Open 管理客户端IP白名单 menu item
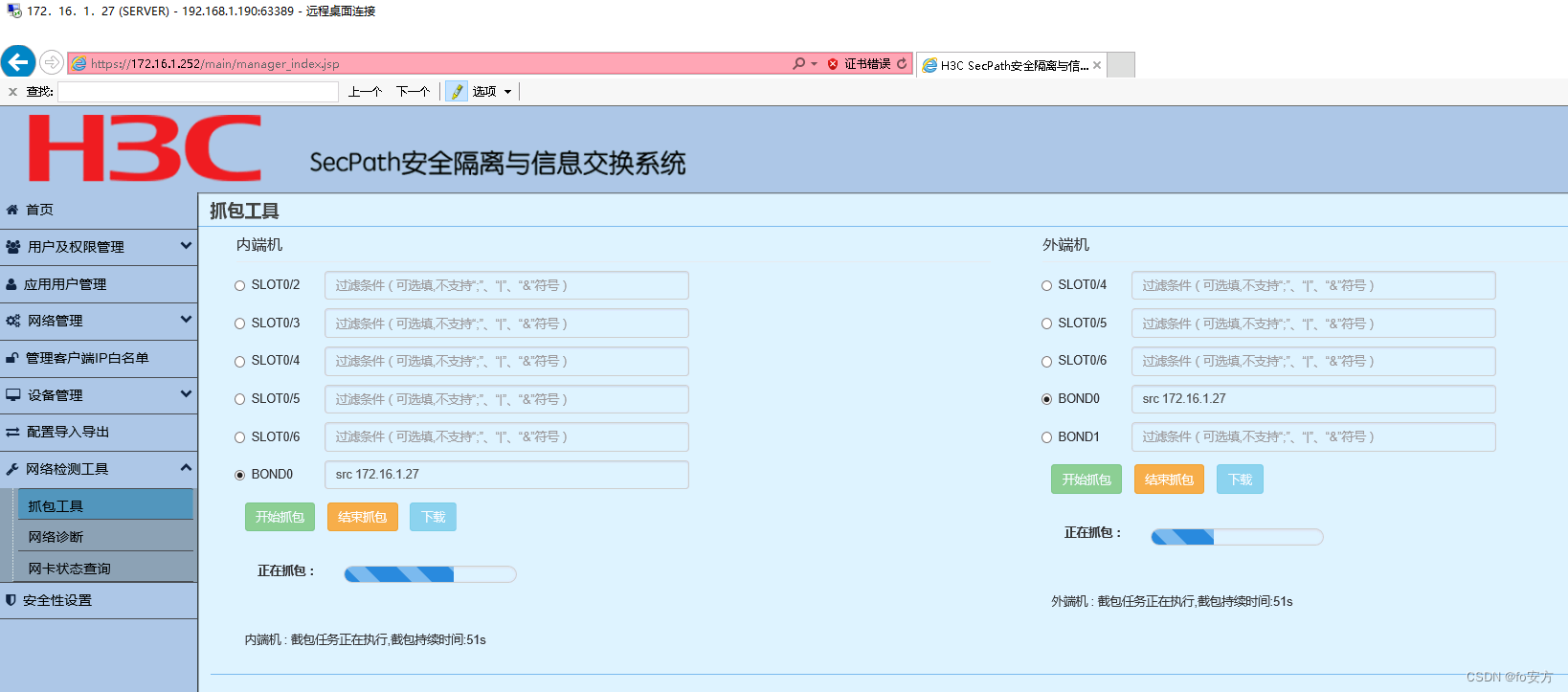 (99, 358)
